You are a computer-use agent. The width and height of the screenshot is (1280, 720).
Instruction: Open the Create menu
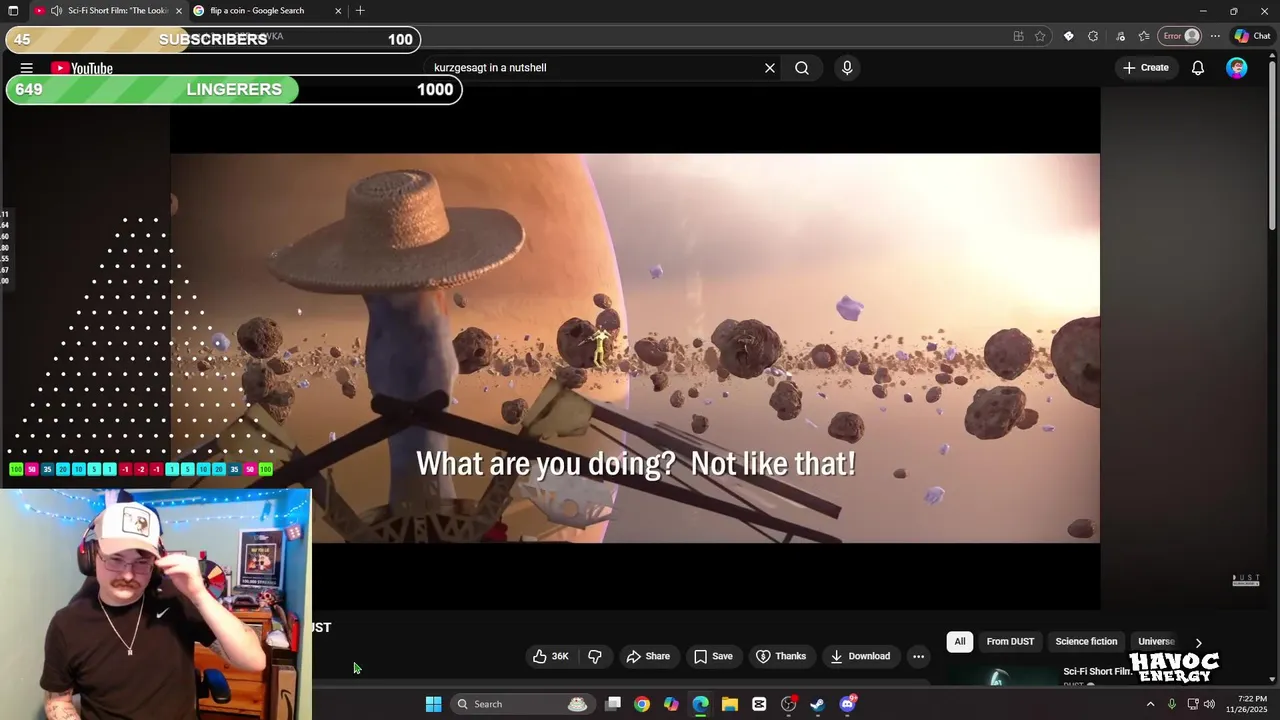pyautogui.click(x=1146, y=68)
